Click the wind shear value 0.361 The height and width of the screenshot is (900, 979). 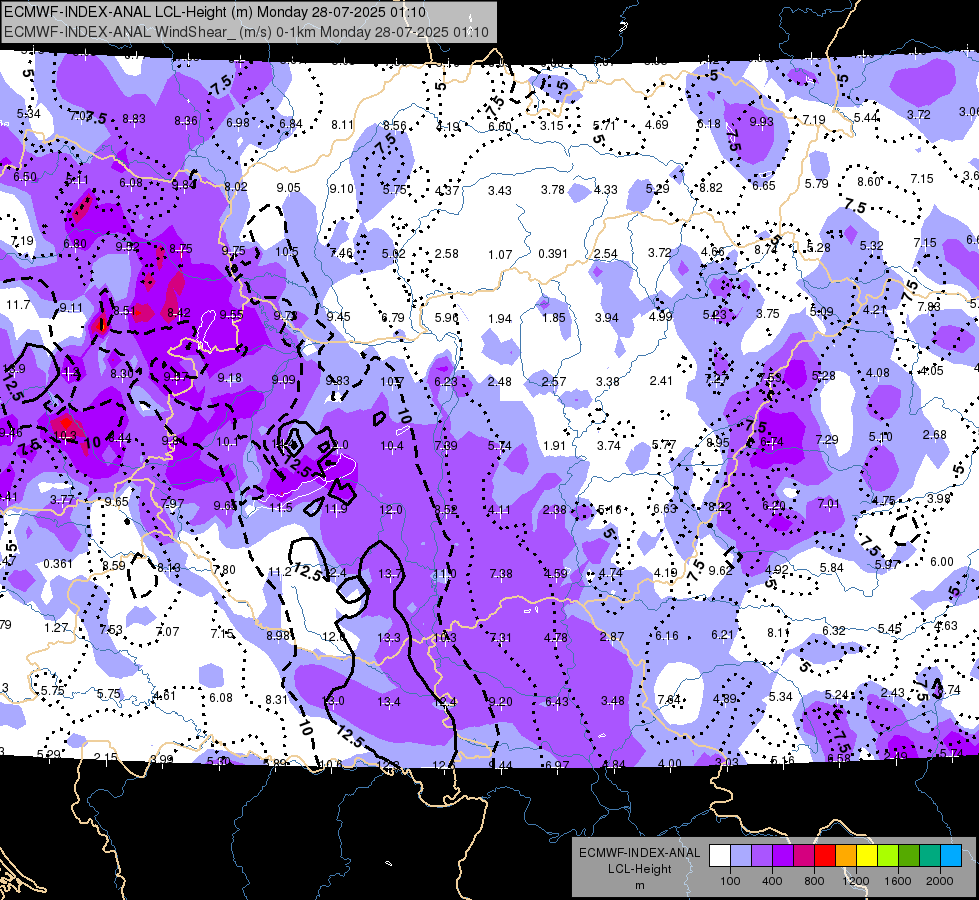(58, 563)
